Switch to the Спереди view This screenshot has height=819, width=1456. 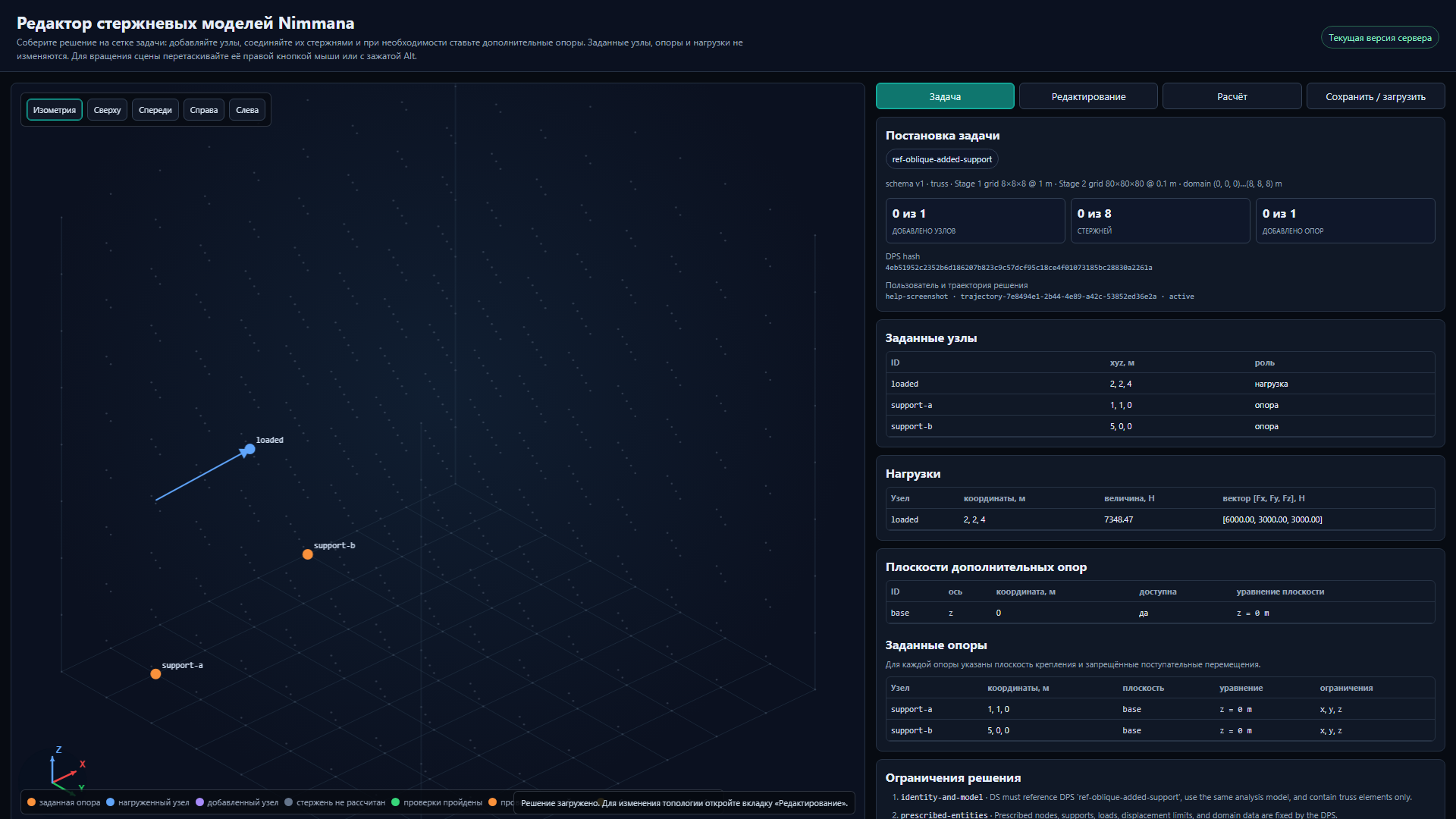(155, 110)
